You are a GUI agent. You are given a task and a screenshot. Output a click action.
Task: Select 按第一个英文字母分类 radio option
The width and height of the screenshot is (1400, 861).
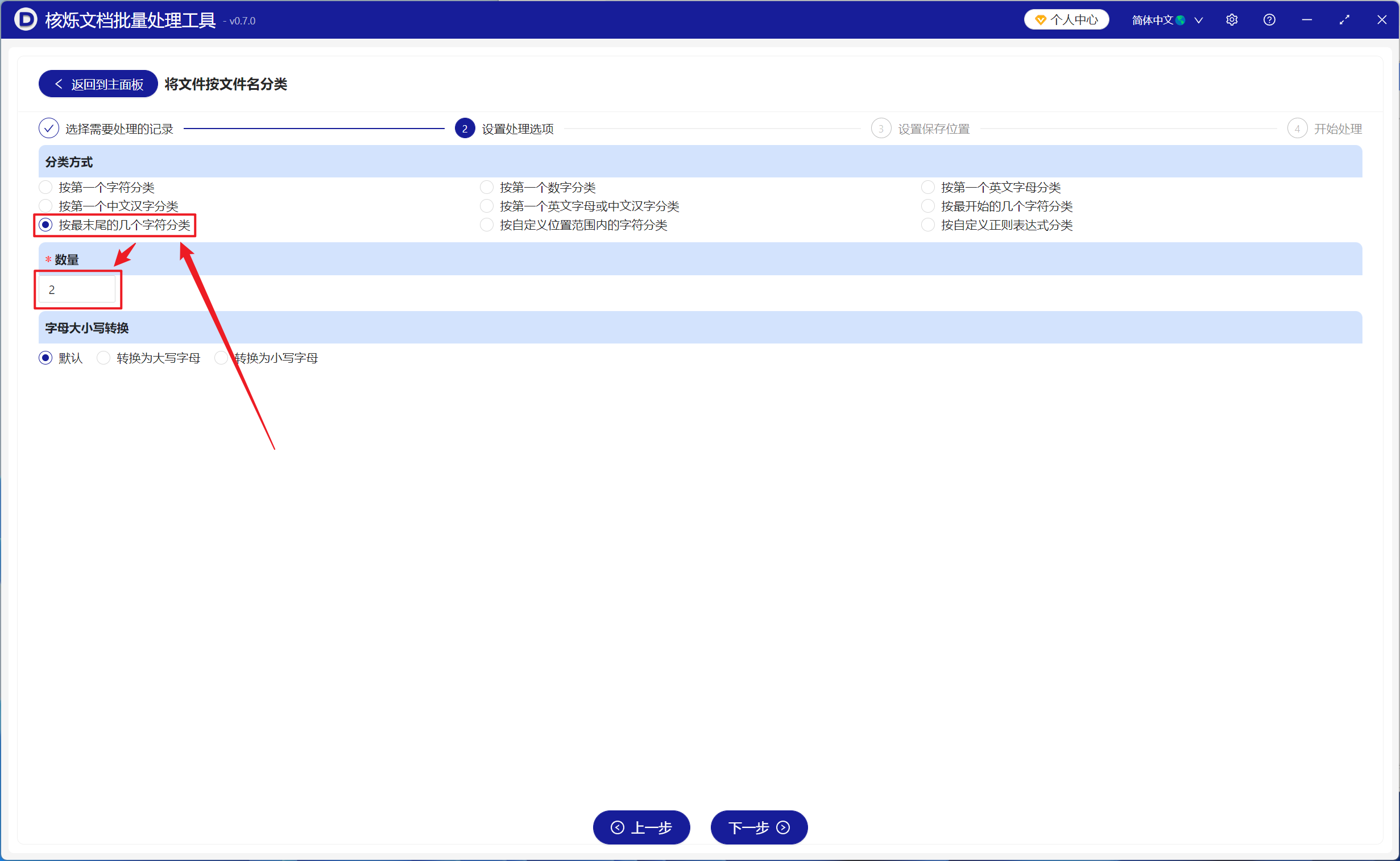click(x=928, y=187)
